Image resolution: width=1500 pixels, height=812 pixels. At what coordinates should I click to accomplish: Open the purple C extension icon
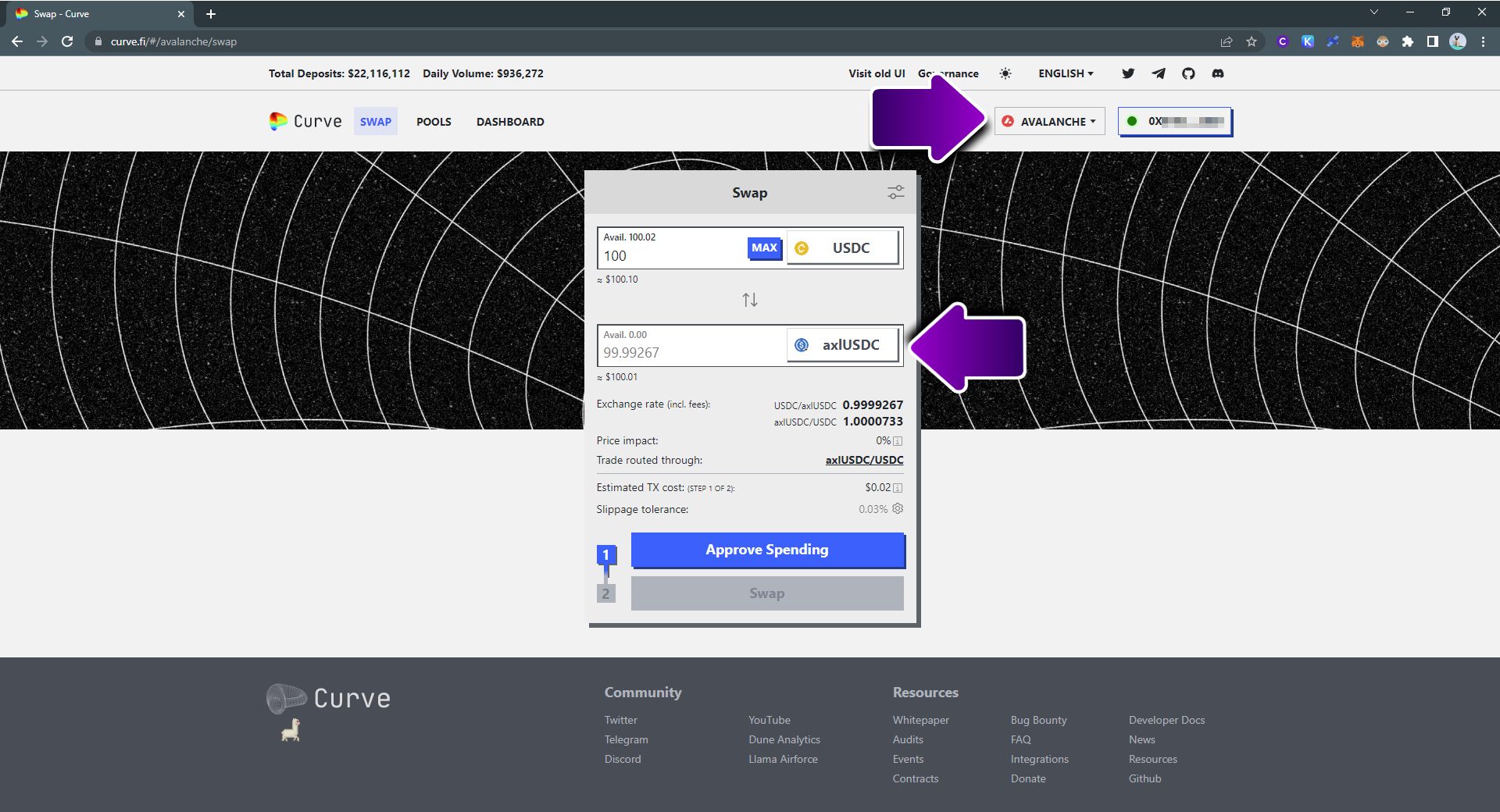1283,41
